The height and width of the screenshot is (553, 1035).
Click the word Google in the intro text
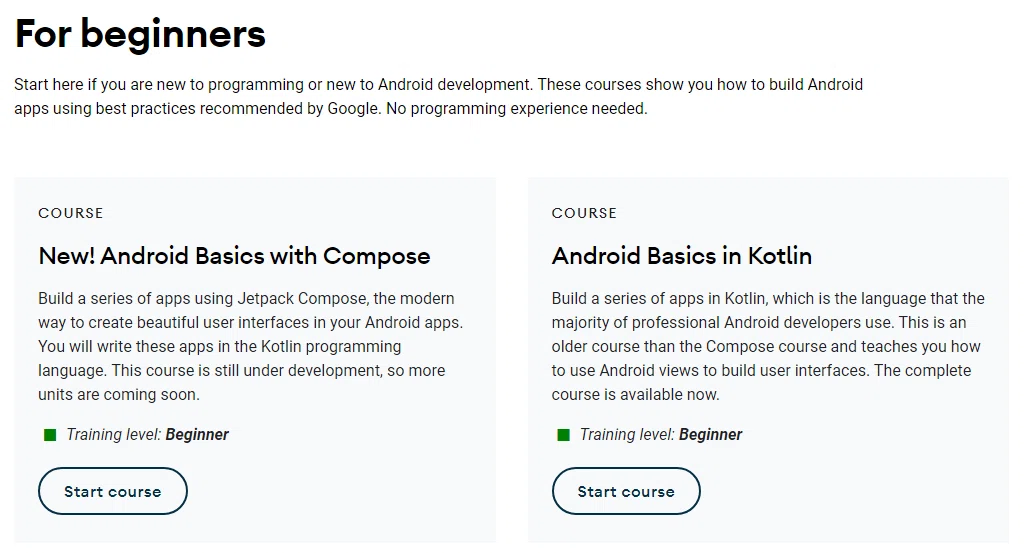pyautogui.click(x=353, y=108)
